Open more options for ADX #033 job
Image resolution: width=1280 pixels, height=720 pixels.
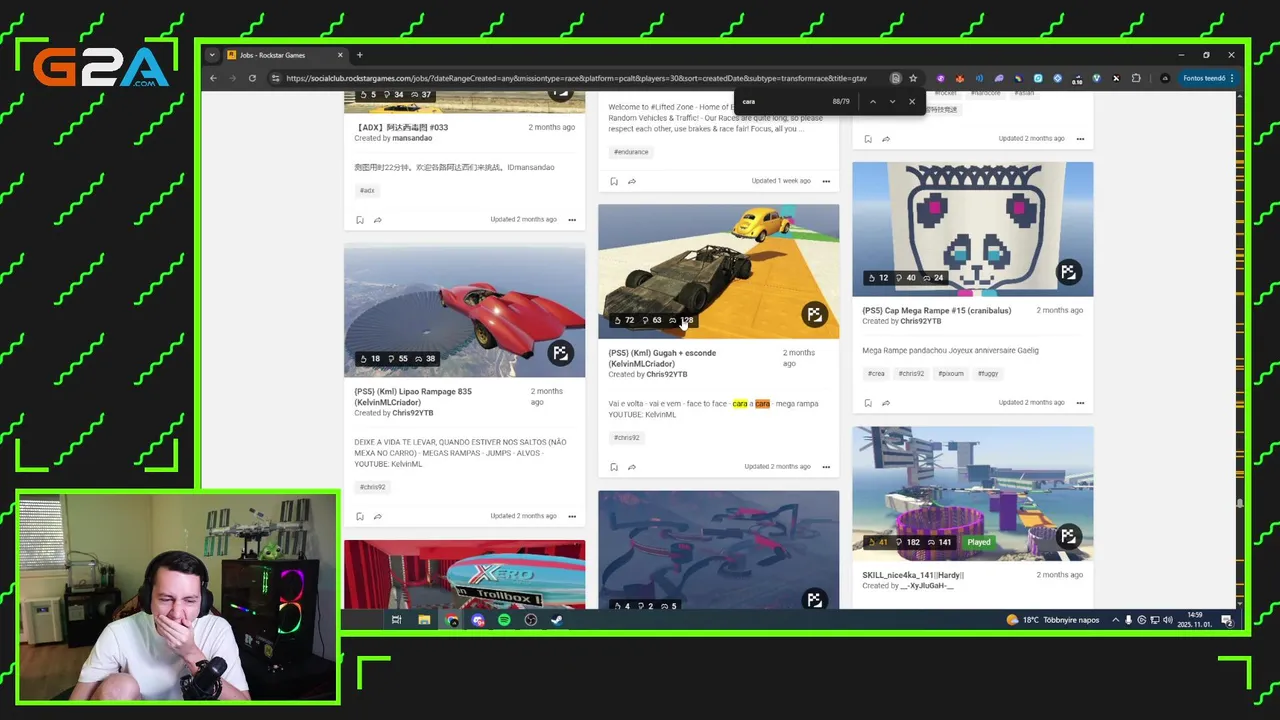(572, 220)
